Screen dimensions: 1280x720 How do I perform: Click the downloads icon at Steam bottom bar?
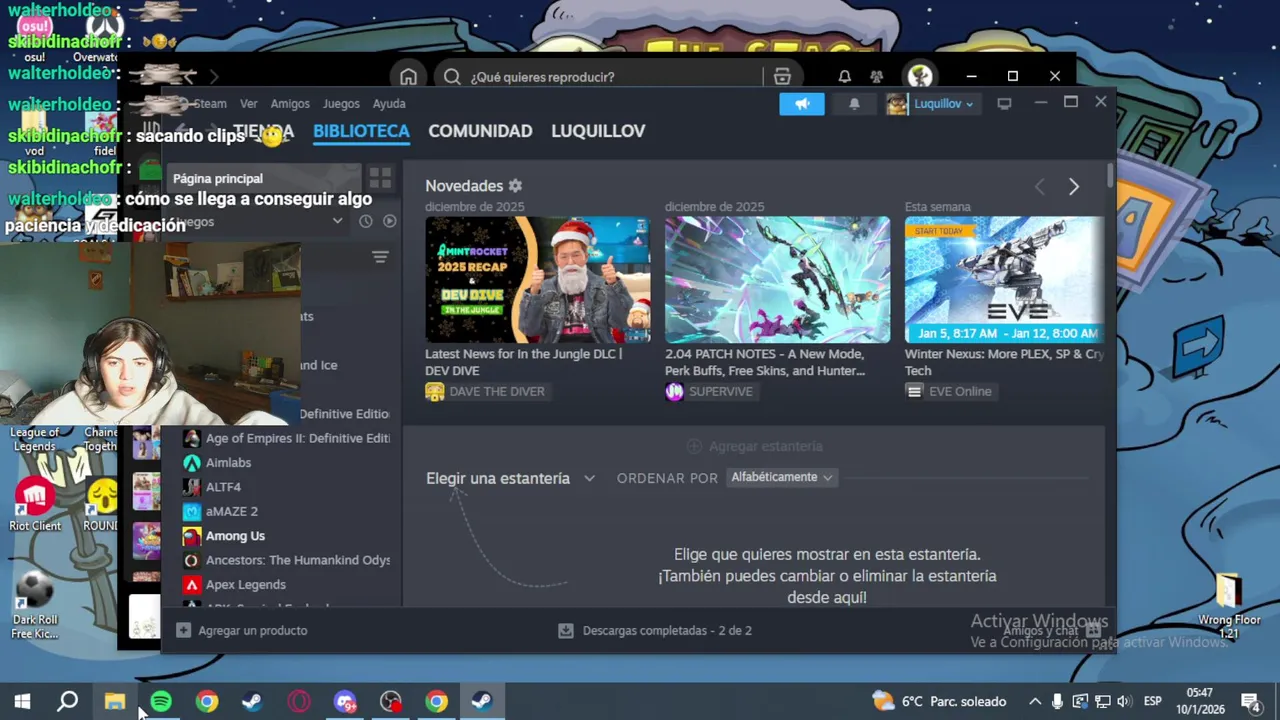[x=566, y=631]
